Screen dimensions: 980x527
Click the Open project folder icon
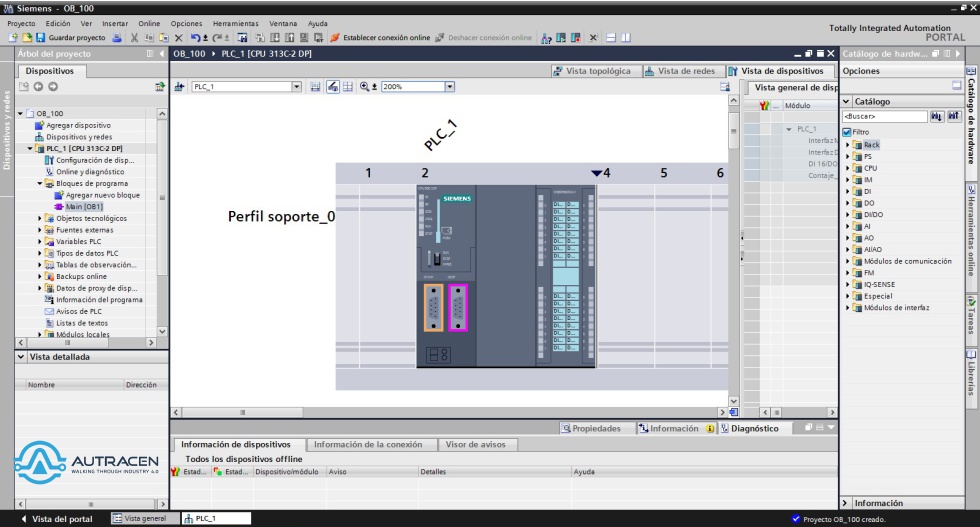27,38
